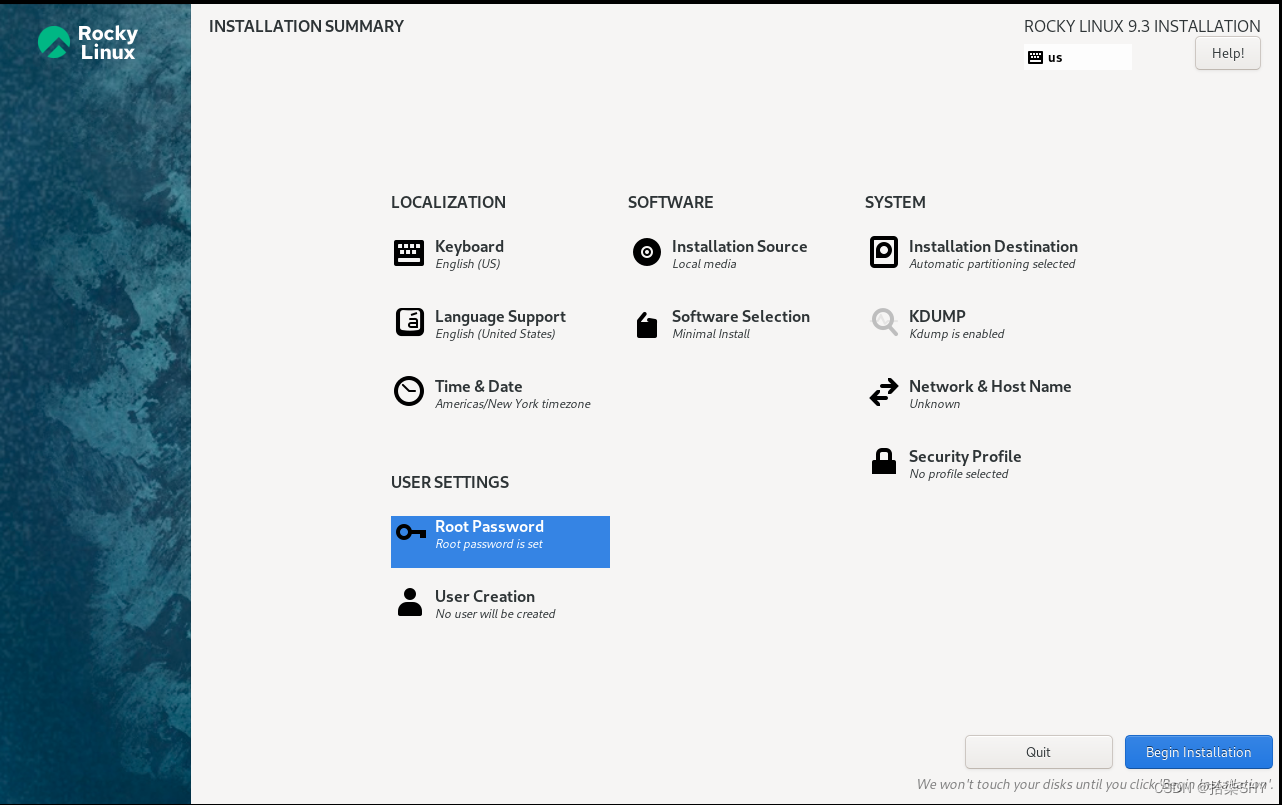Open the Installation Destination label
The image size is (1282, 805).
(x=993, y=246)
